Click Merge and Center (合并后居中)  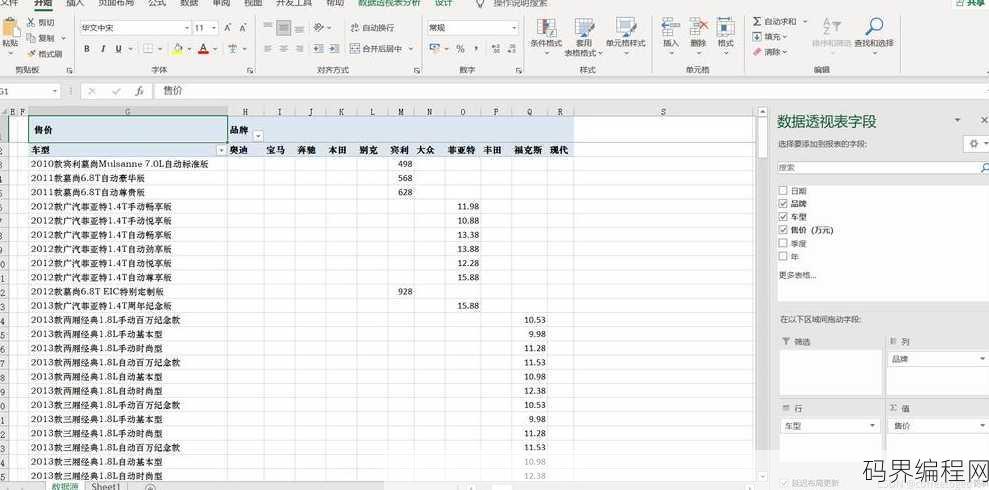[377, 49]
